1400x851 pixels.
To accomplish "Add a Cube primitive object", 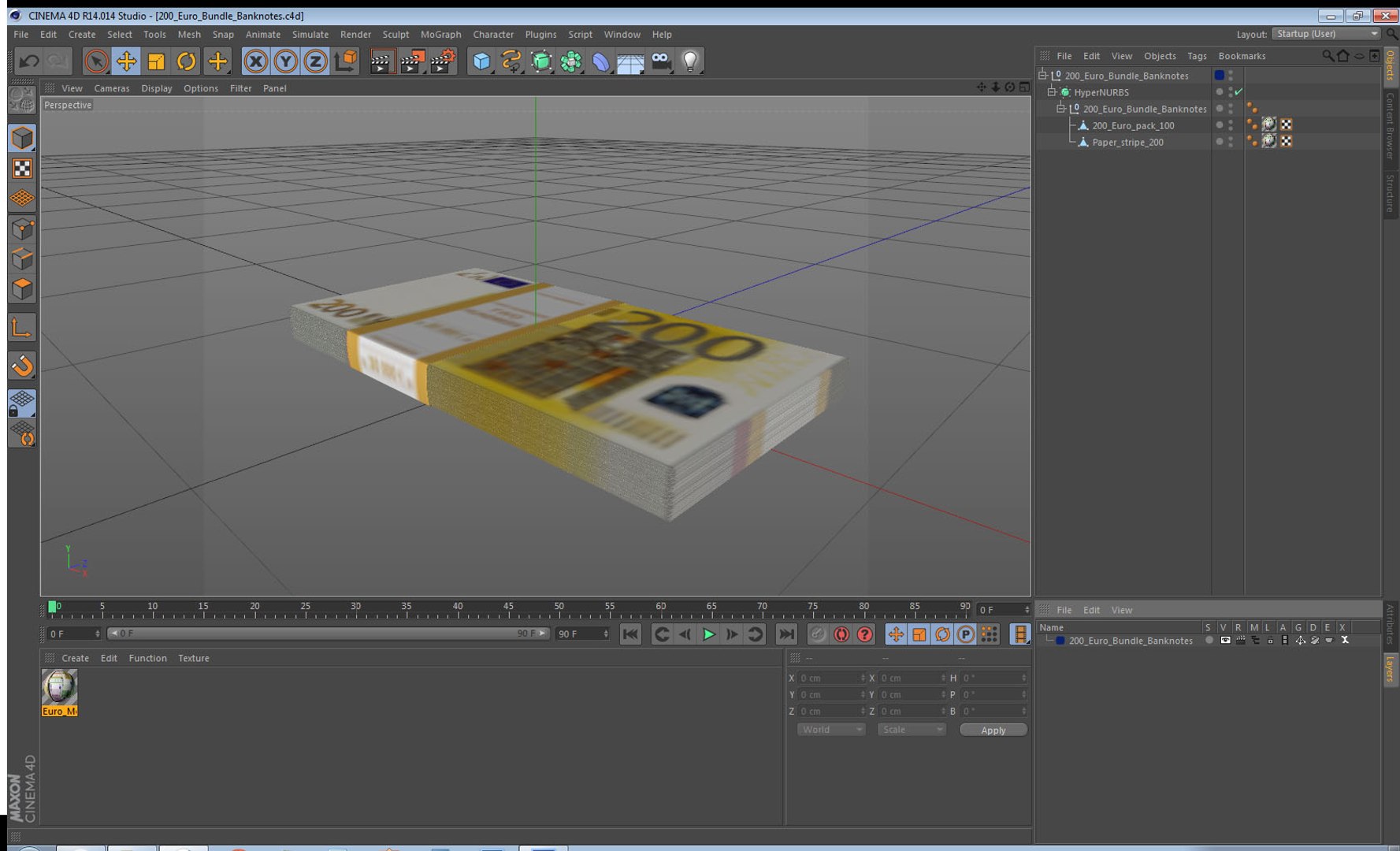I will click(x=481, y=61).
